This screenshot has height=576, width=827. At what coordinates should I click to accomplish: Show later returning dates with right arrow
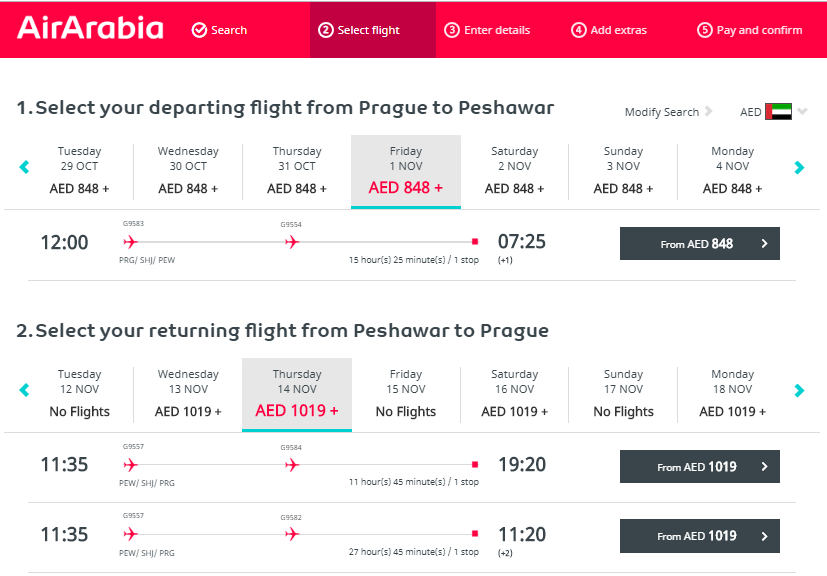point(799,390)
